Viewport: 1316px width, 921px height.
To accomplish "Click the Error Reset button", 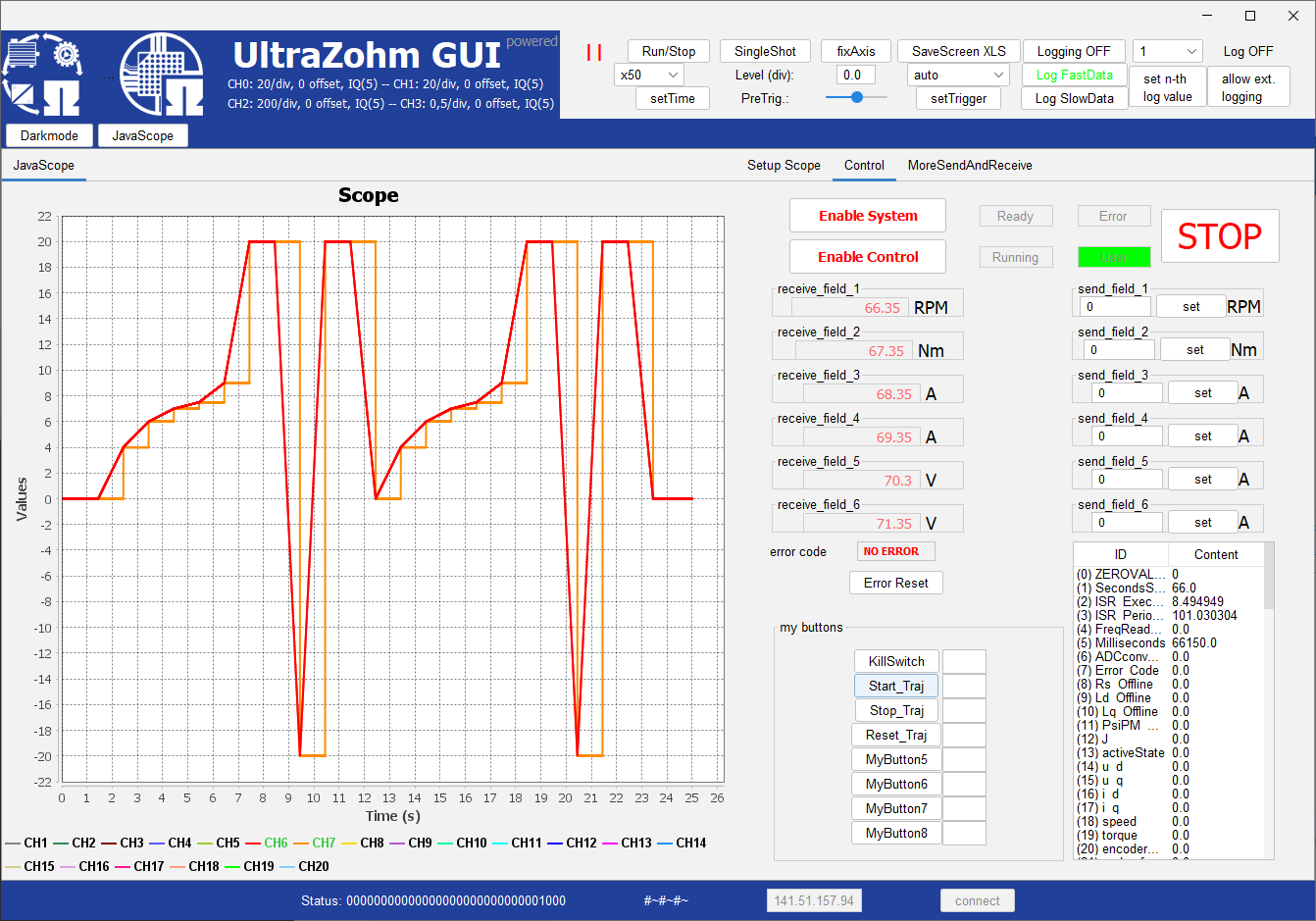I will click(x=896, y=583).
